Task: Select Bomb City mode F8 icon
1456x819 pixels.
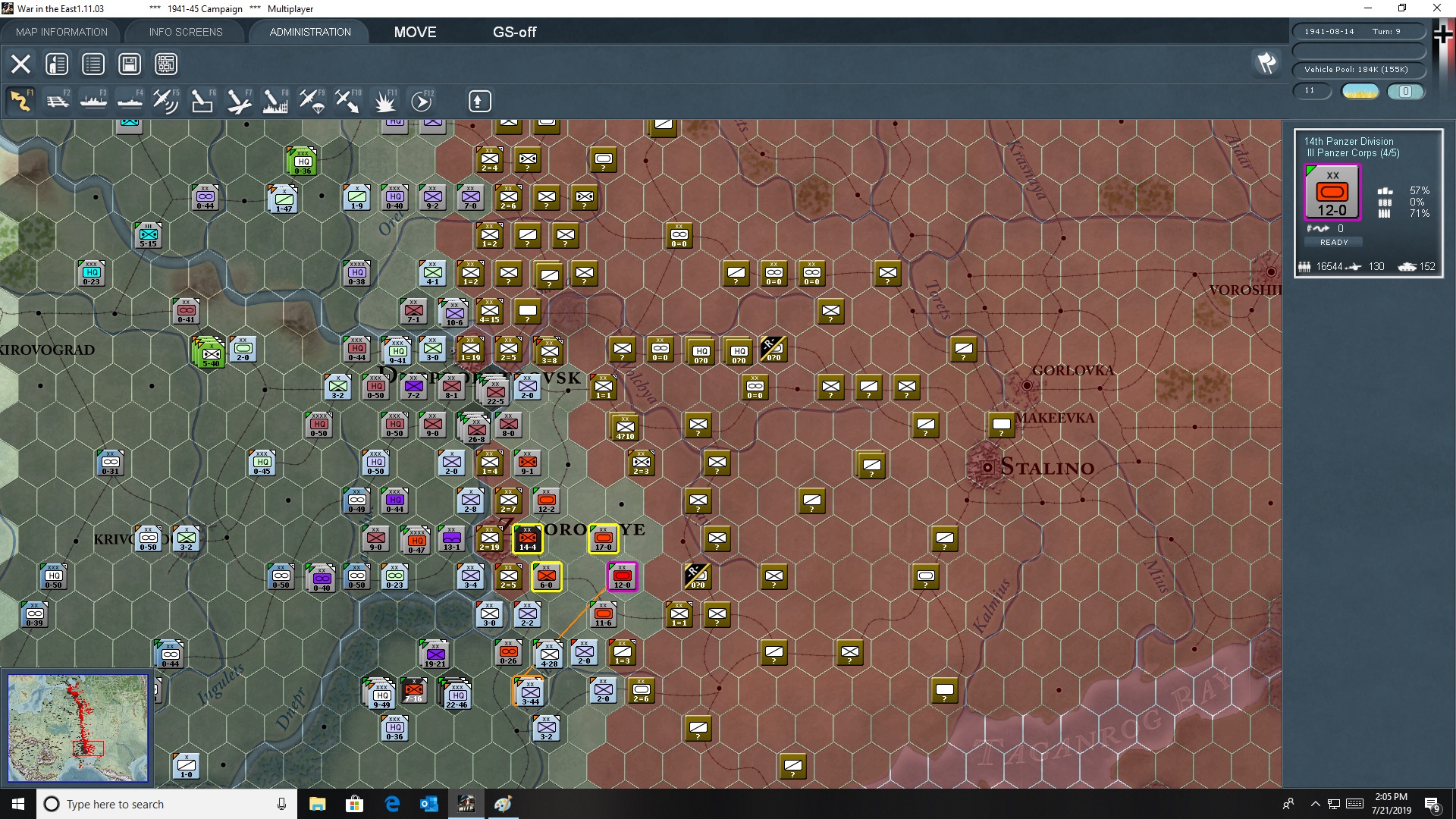Action: 275,101
